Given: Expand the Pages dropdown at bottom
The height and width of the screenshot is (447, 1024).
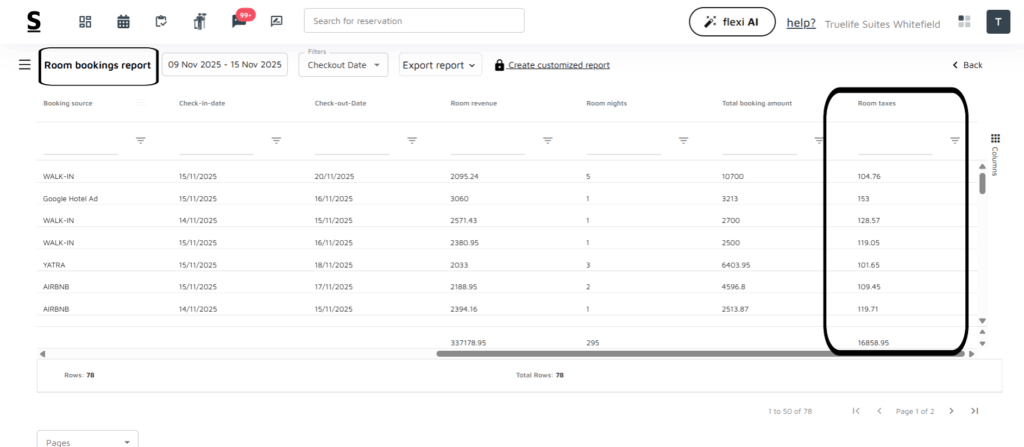Looking at the screenshot, I should 87,441.
